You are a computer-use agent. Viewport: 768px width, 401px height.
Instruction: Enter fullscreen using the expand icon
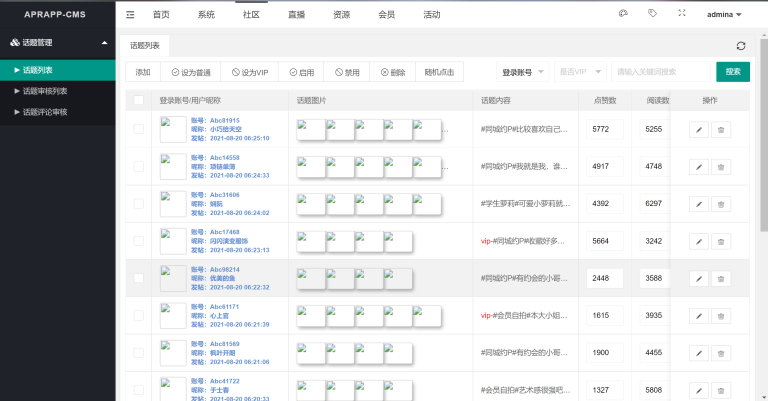click(682, 14)
